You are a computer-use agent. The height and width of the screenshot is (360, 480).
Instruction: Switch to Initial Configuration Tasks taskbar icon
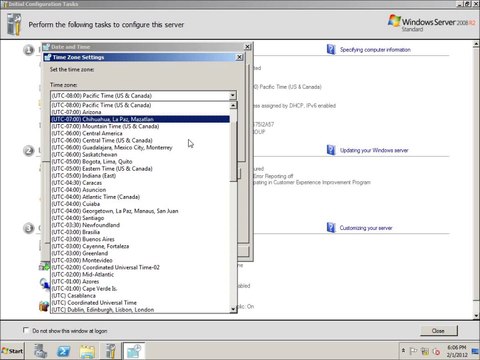pyautogui.click(x=110, y=351)
